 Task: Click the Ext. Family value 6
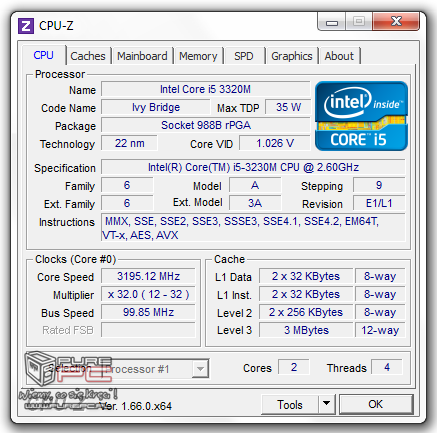(127, 203)
